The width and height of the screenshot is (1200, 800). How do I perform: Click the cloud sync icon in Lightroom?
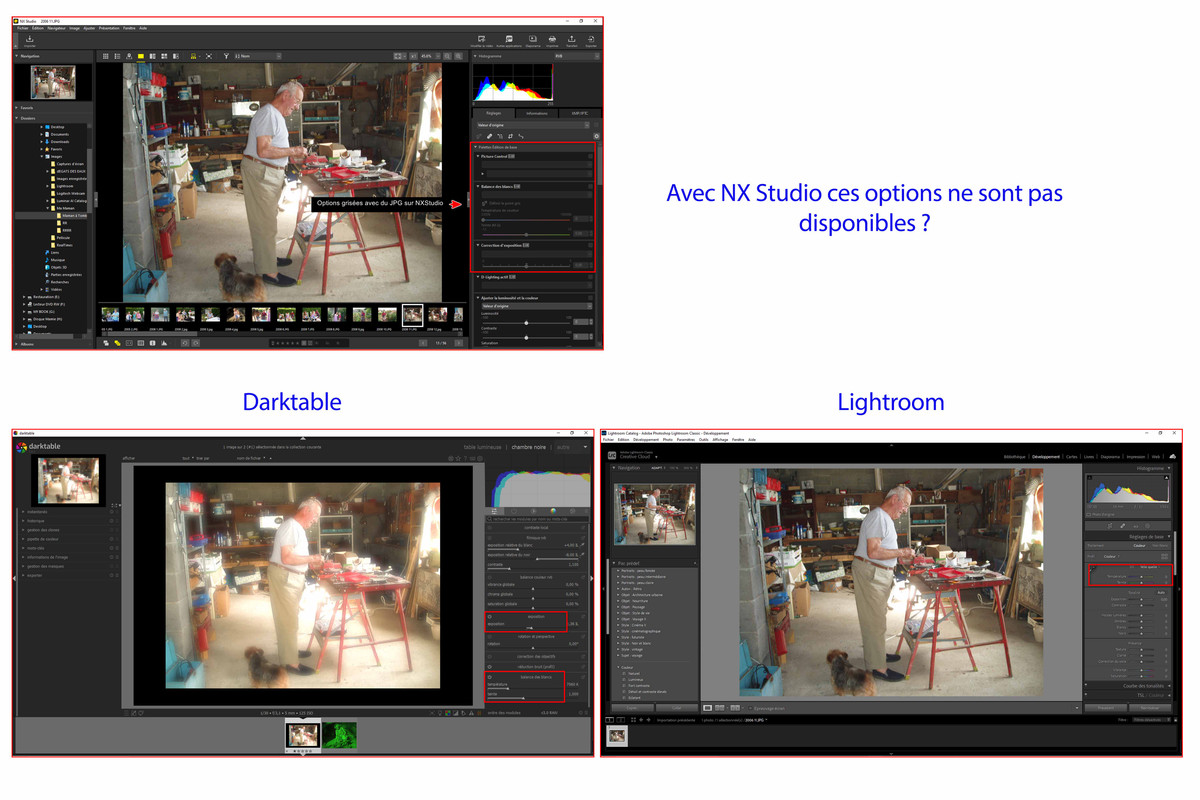click(1172, 456)
